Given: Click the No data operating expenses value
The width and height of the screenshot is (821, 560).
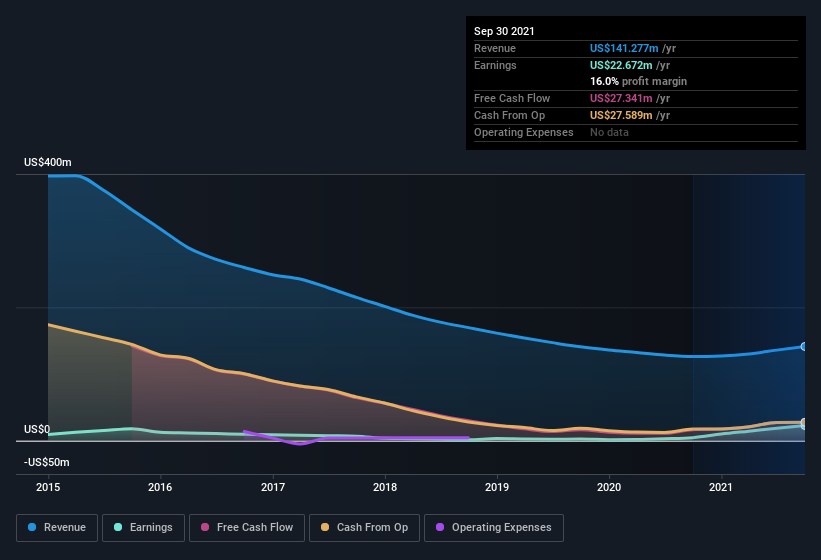Looking at the screenshot, I should [x=609, y=132].
